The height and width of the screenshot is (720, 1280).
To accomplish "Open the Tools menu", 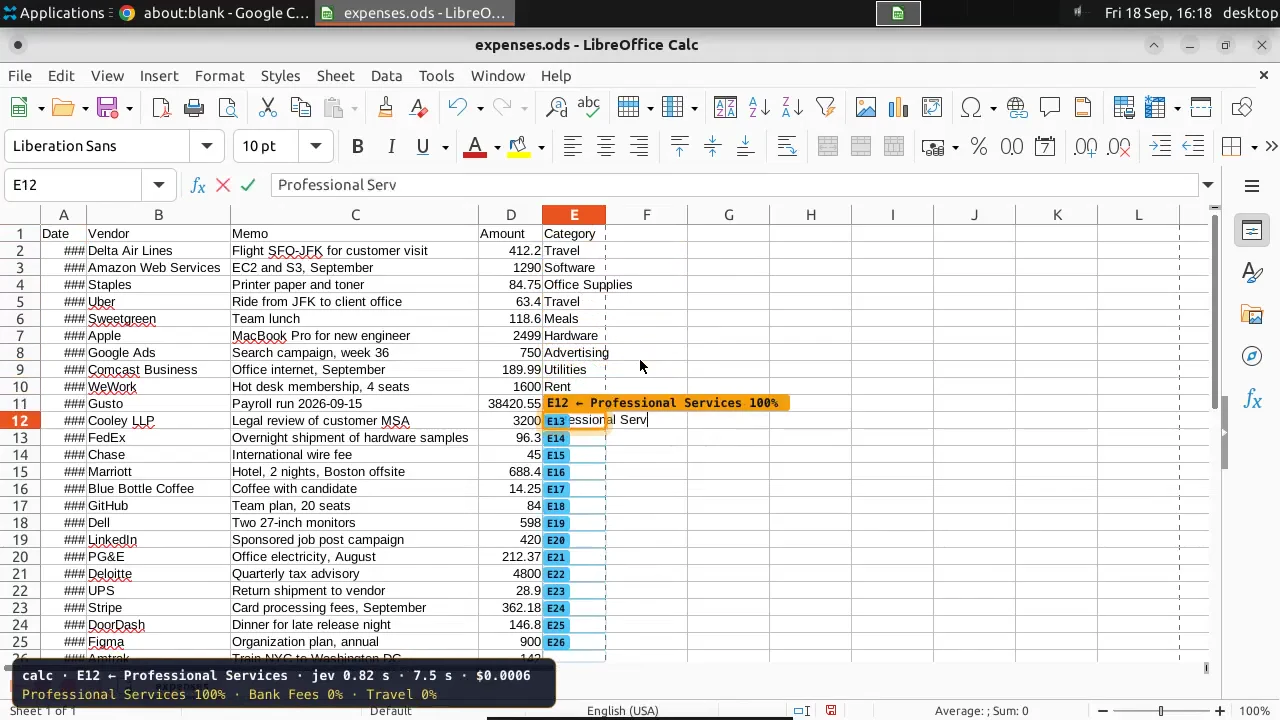I will (x=436, y=76).
